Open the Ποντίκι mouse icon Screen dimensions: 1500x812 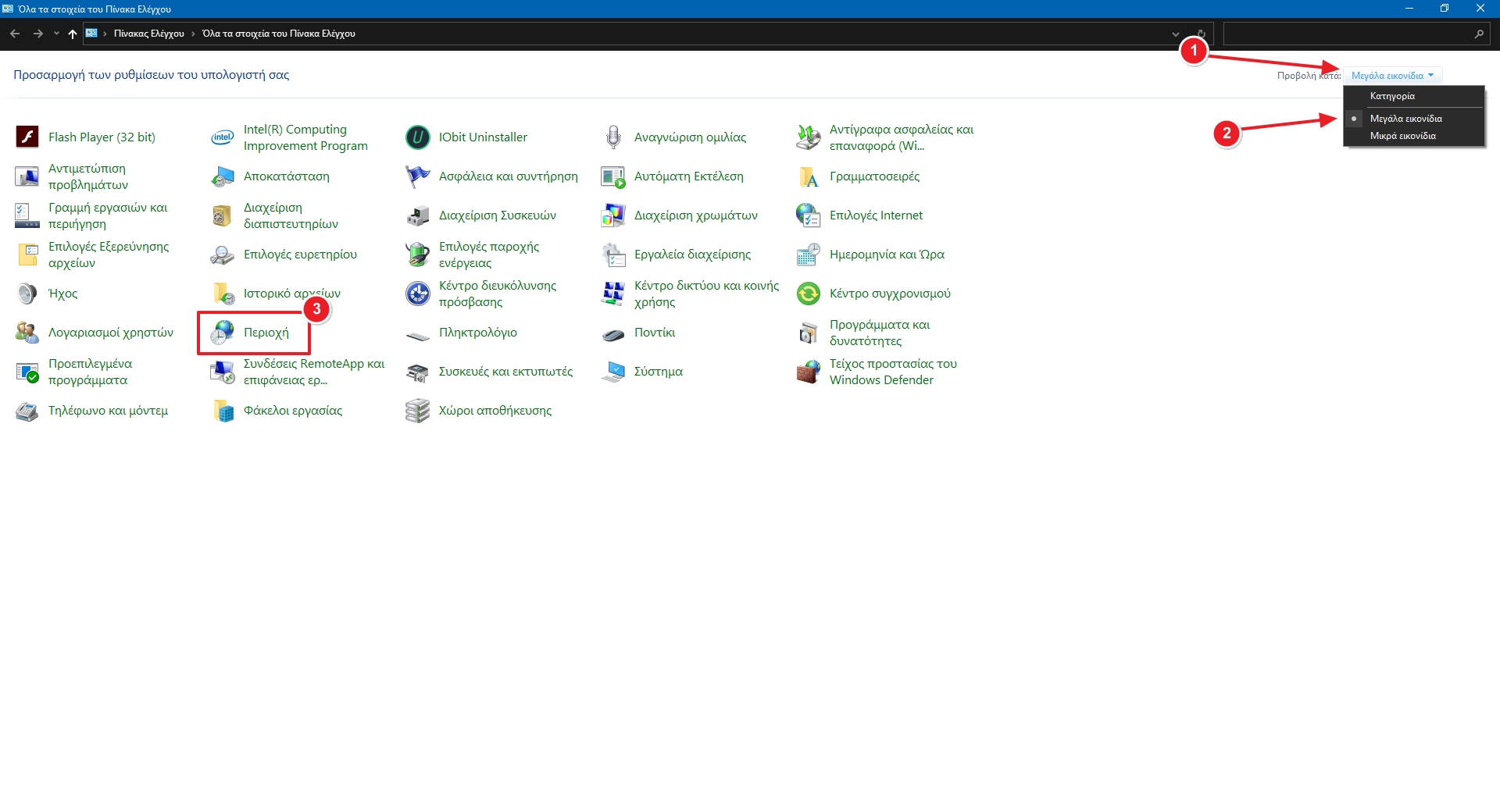point(613,333)
